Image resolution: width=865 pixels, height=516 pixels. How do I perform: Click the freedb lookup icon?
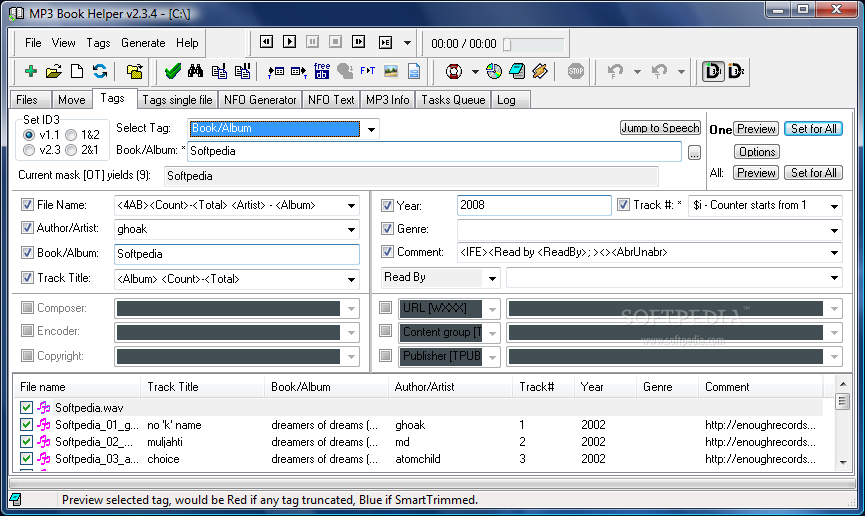[x=322, y=71]
